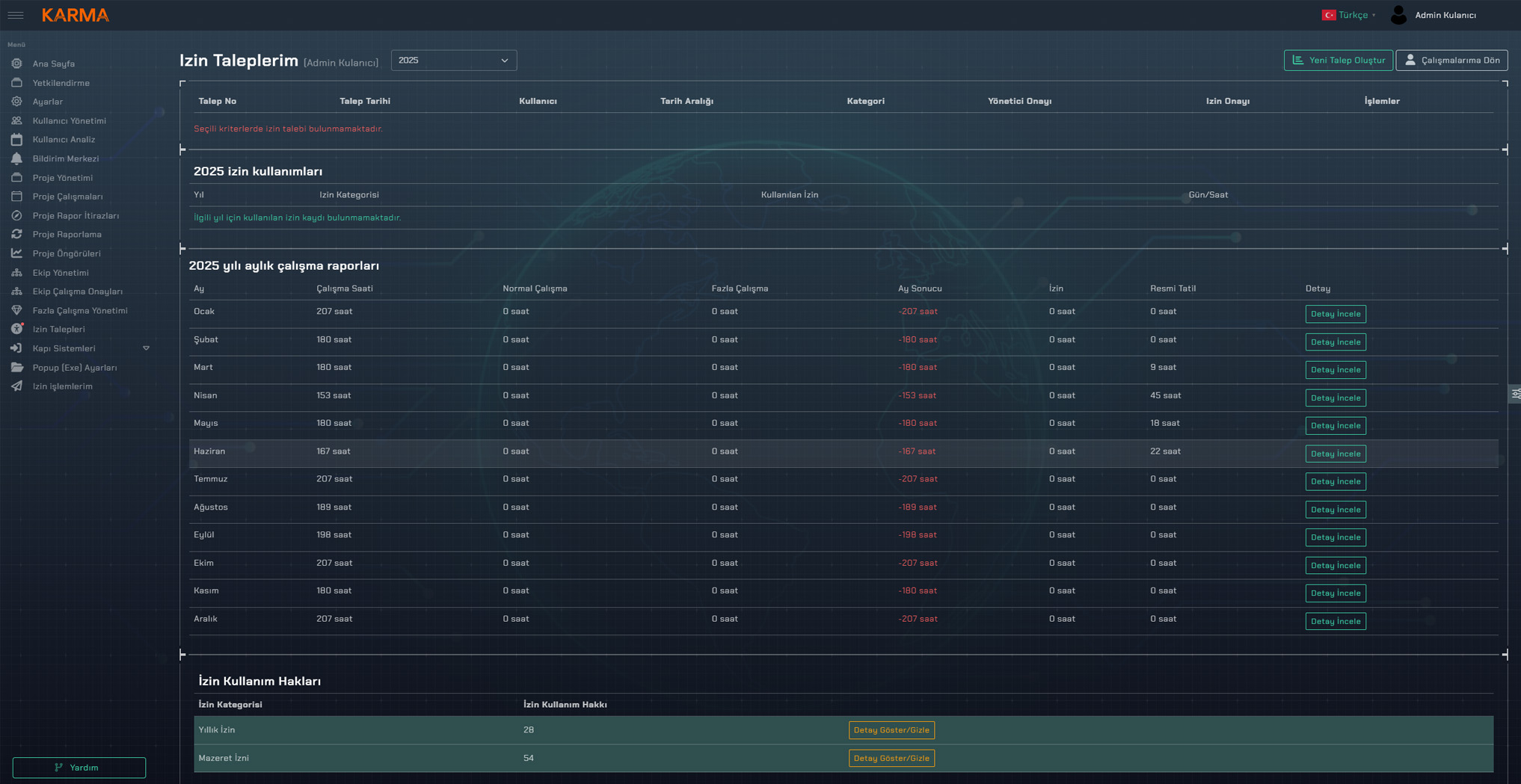Open the Türkçe language dropdown
Viewport: 1521px width, 784px height.
pyautogui.click(x=1350, y=15)
